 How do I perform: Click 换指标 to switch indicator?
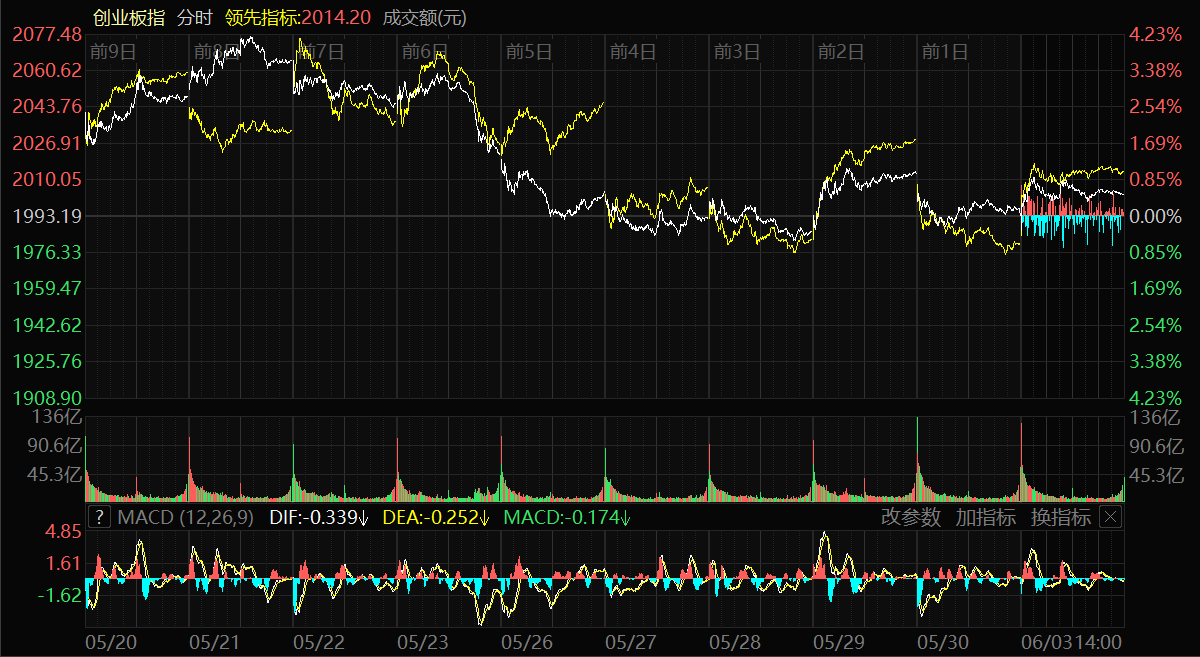click(1060, 517)
